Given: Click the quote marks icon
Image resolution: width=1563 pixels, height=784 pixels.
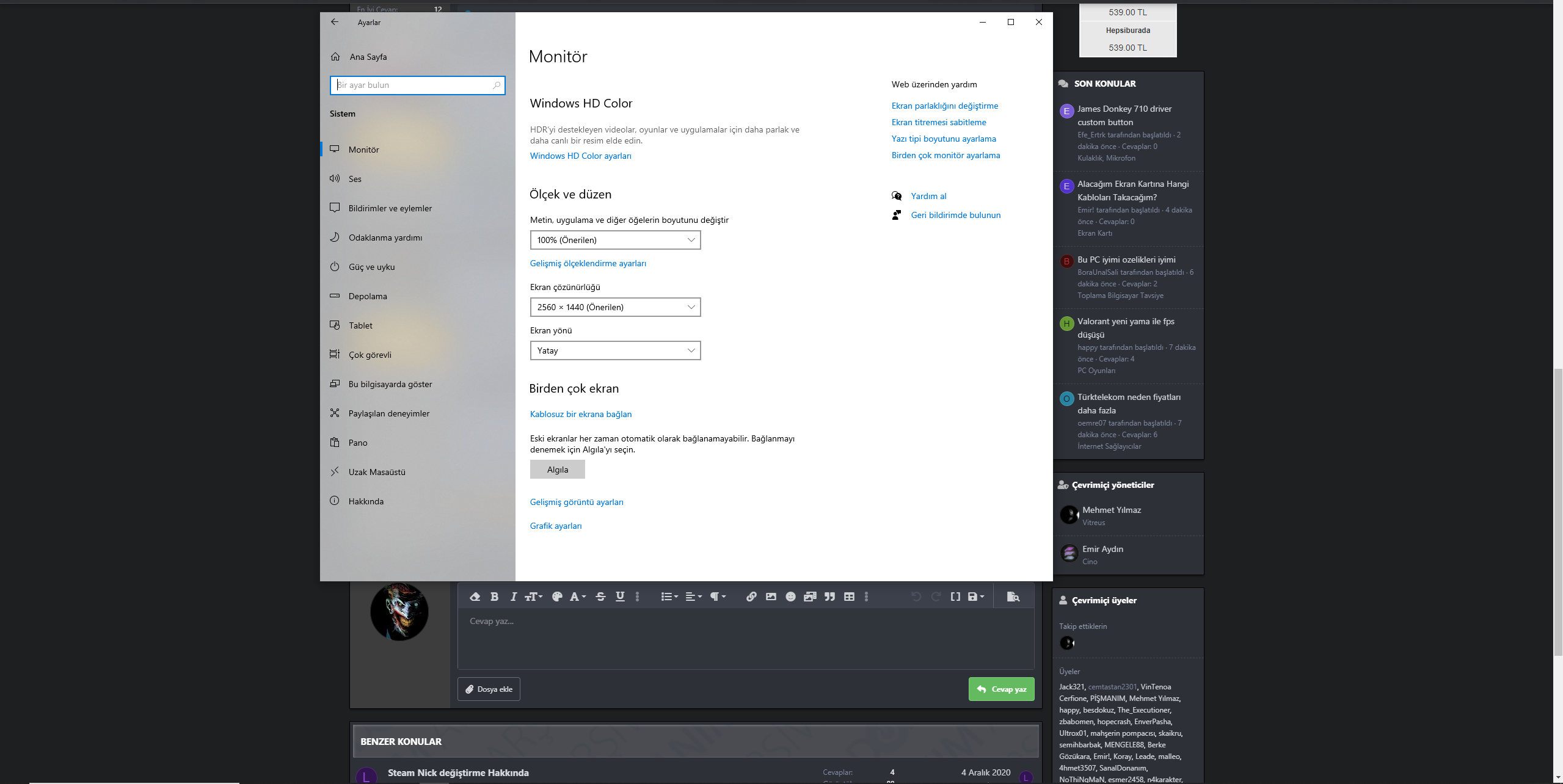Looking at the screenshot, I should coord(829,597).
